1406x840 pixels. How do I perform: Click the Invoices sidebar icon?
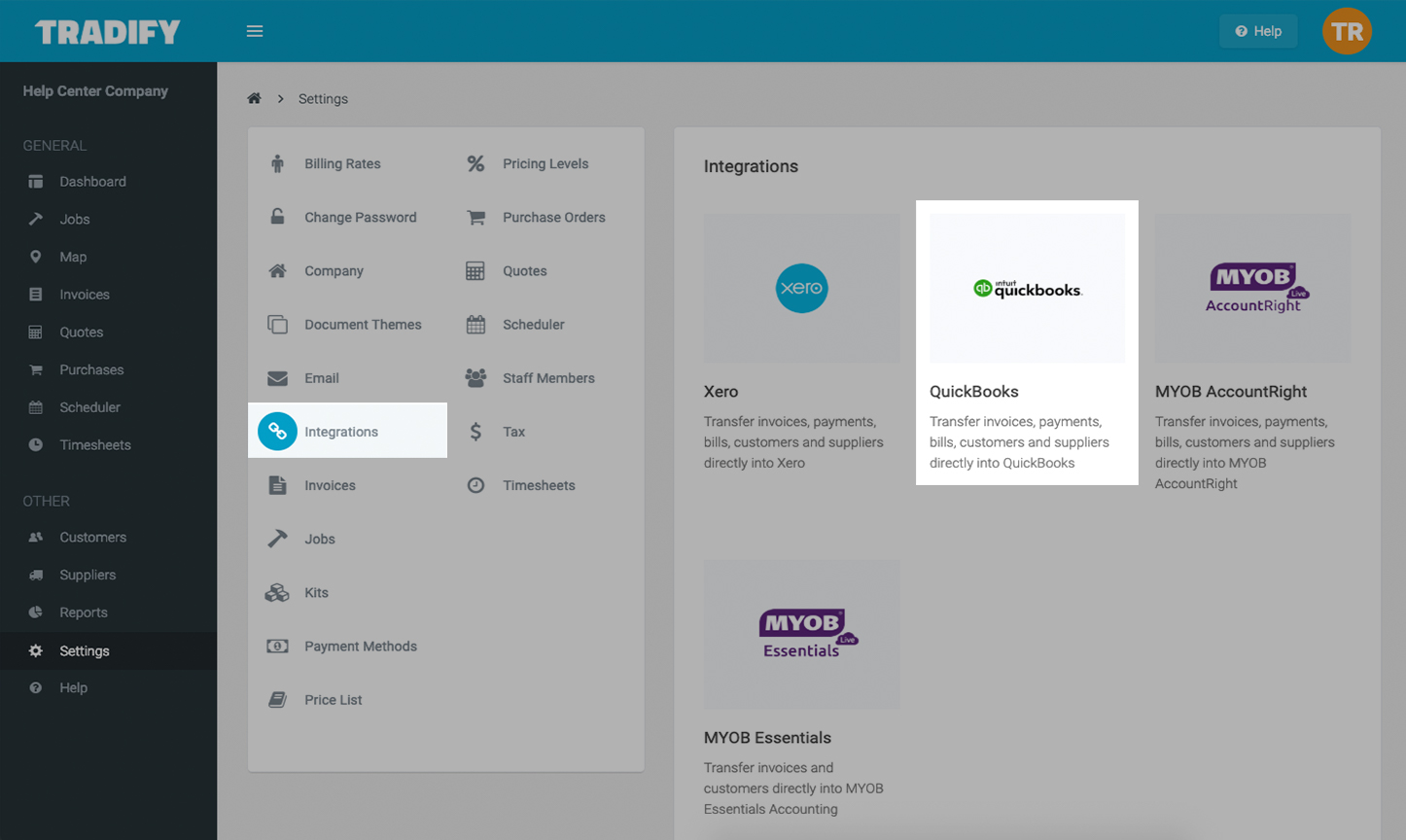click(35, 295)
